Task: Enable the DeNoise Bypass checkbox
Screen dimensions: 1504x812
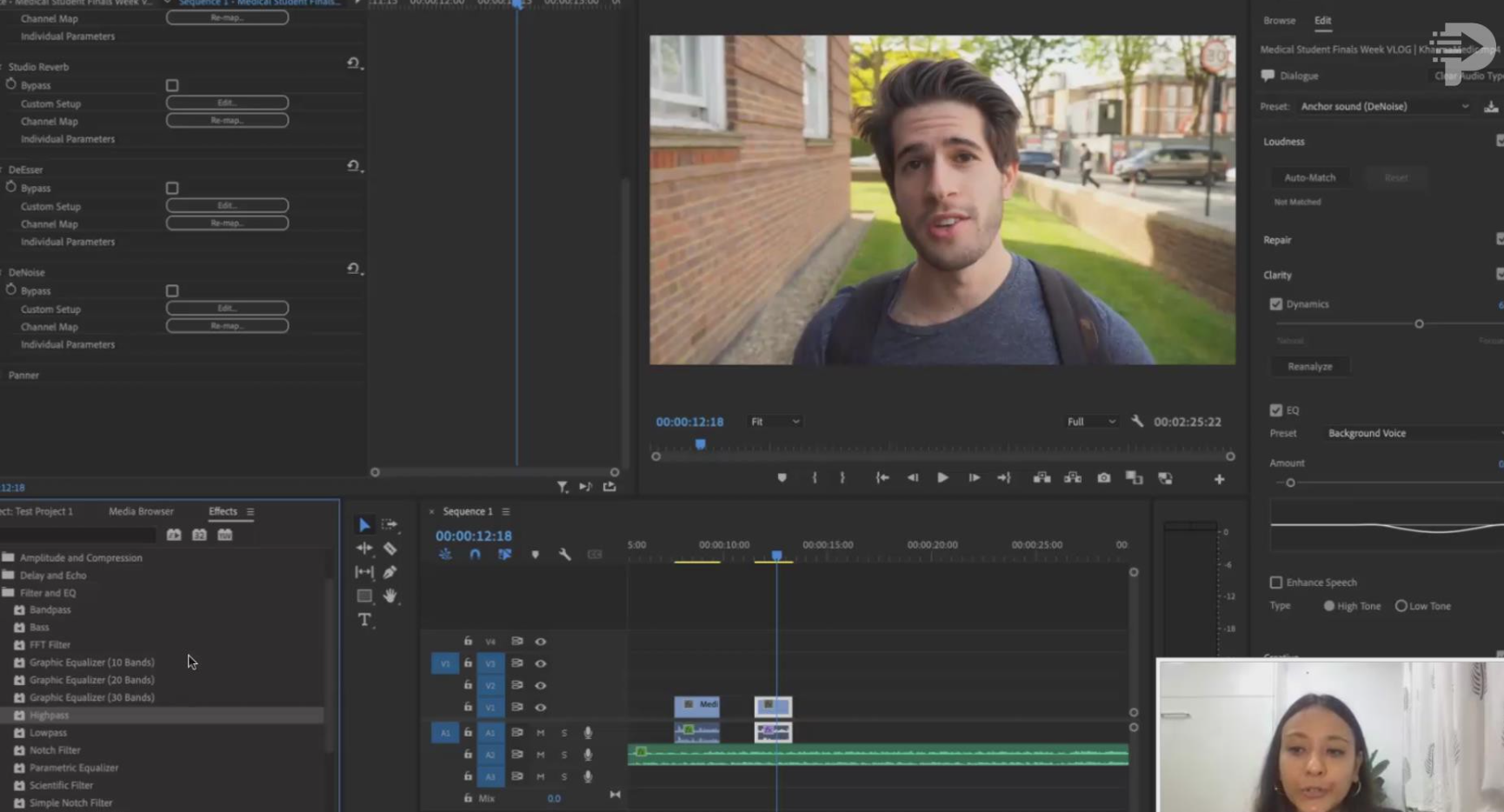Action: tap(172, 291)
